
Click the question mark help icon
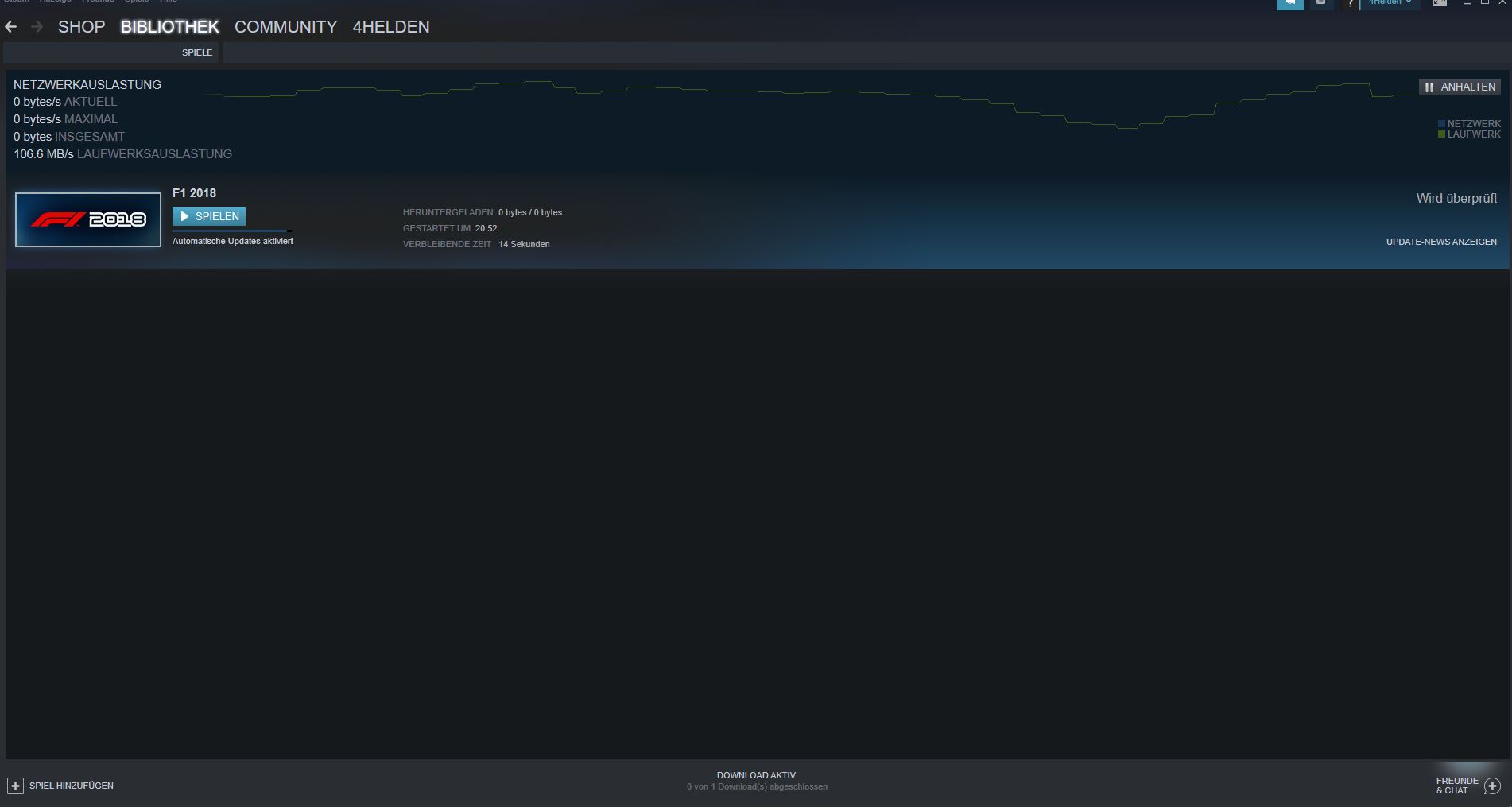pos(1350,4)
